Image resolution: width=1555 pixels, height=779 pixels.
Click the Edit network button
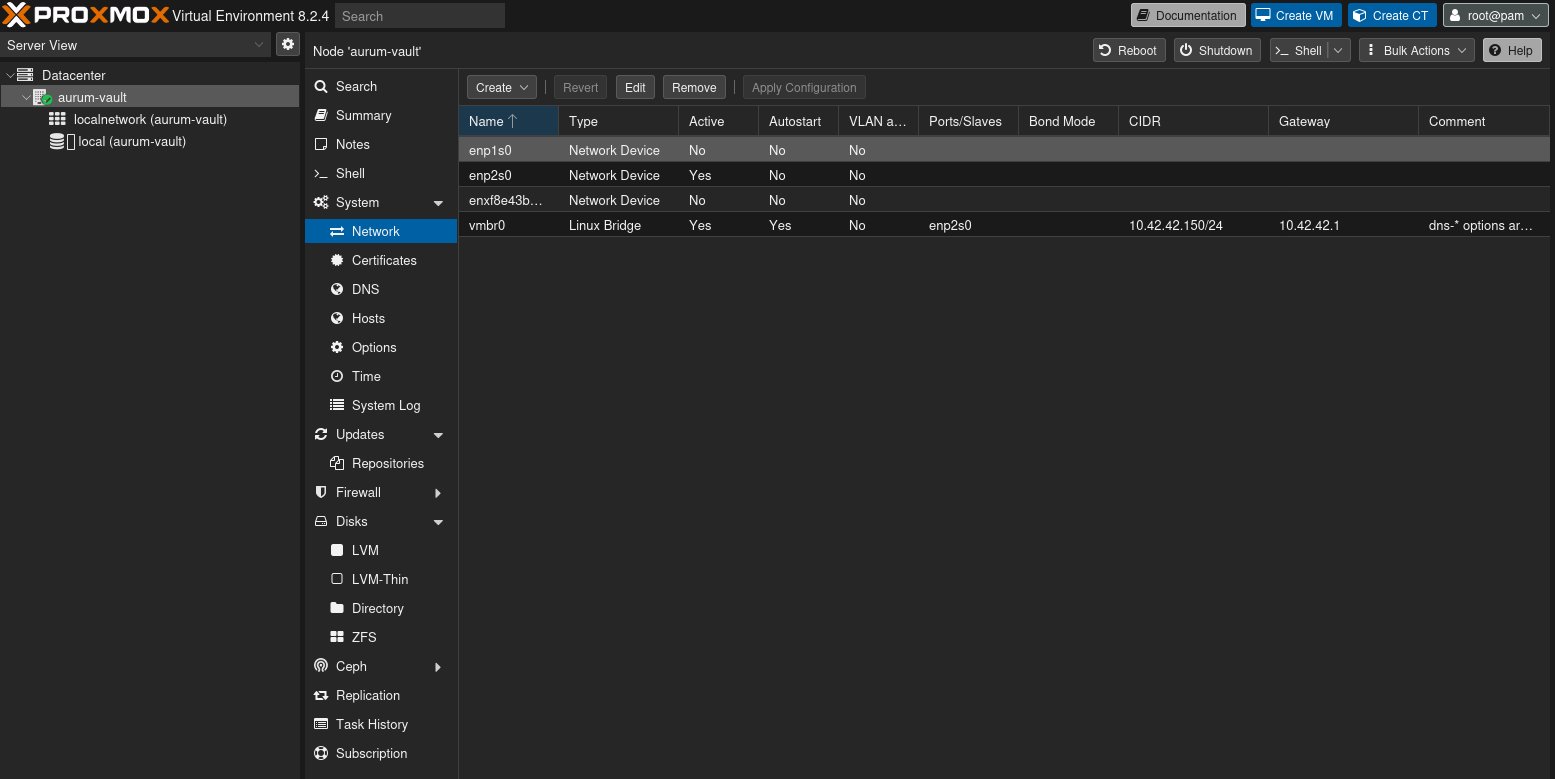point(635,87)
